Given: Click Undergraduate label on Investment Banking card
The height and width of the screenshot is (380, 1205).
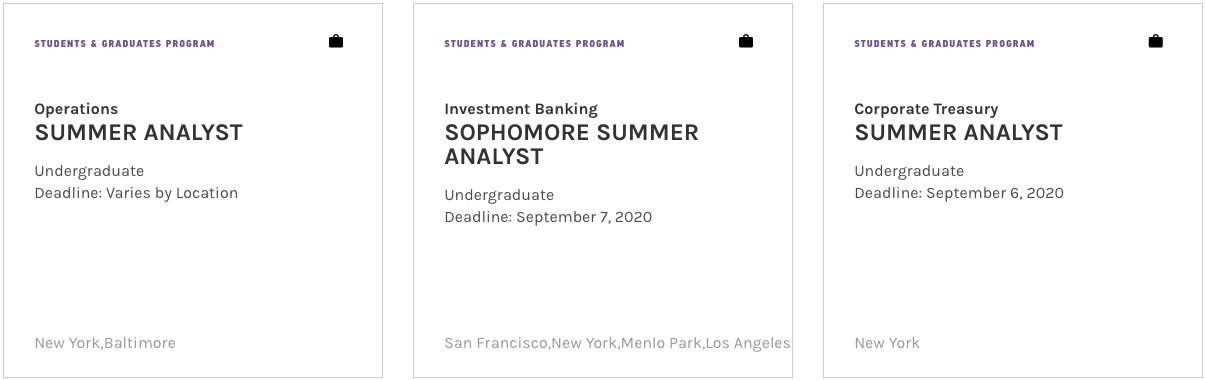Looking at the screenshot, I should point(499,195).
